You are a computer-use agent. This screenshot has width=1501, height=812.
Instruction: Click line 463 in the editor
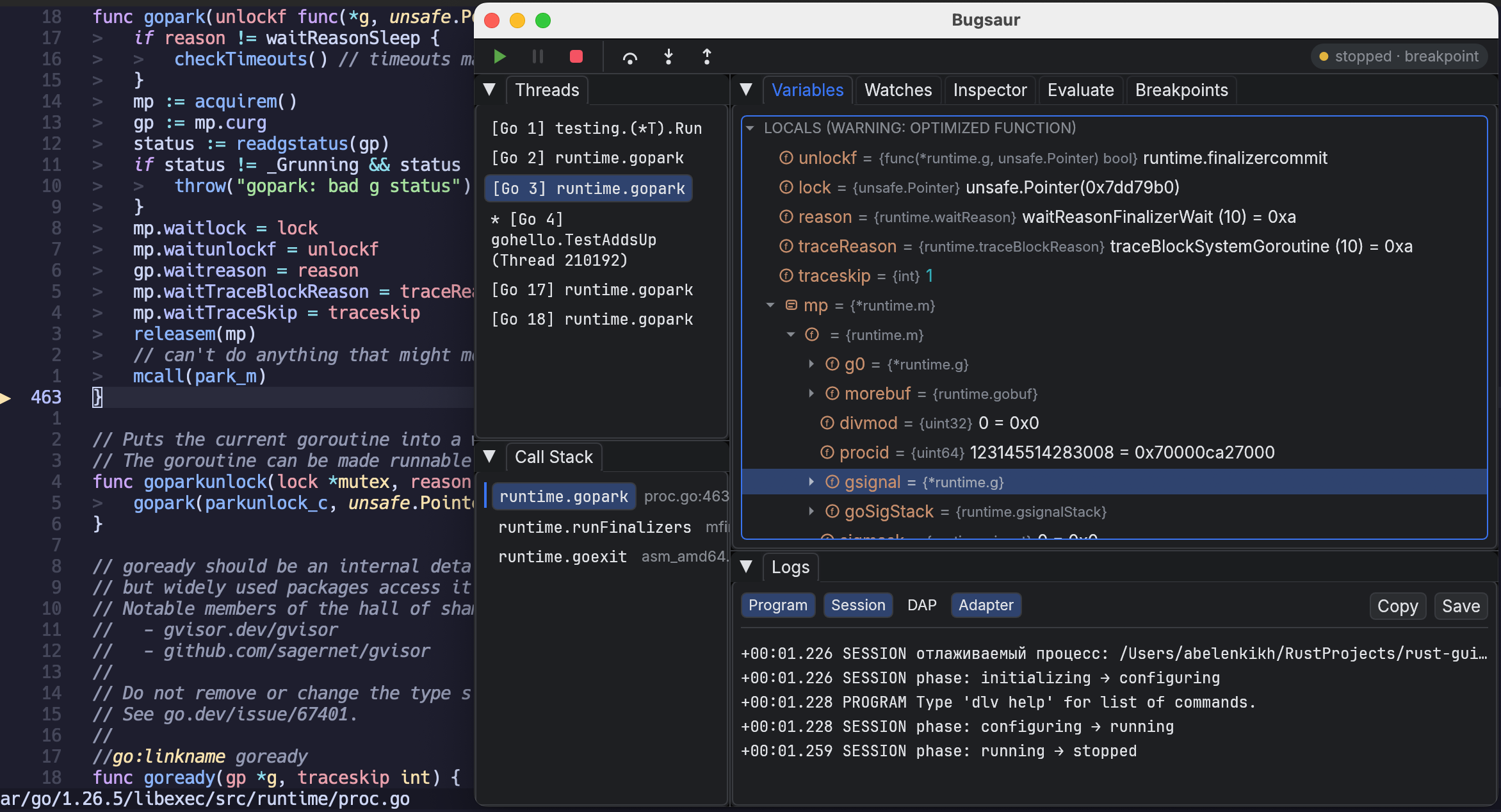point(237,397)
